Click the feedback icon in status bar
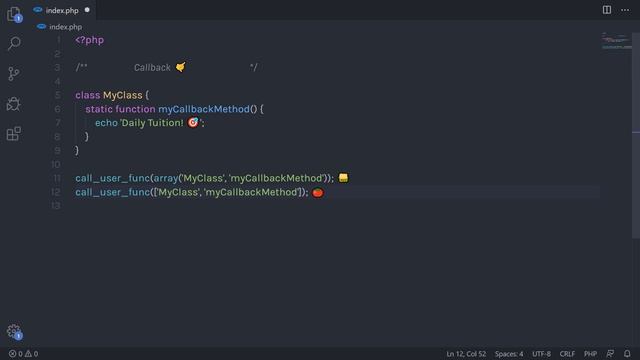Viewport: 640px width, 360px height. (610, 354)
